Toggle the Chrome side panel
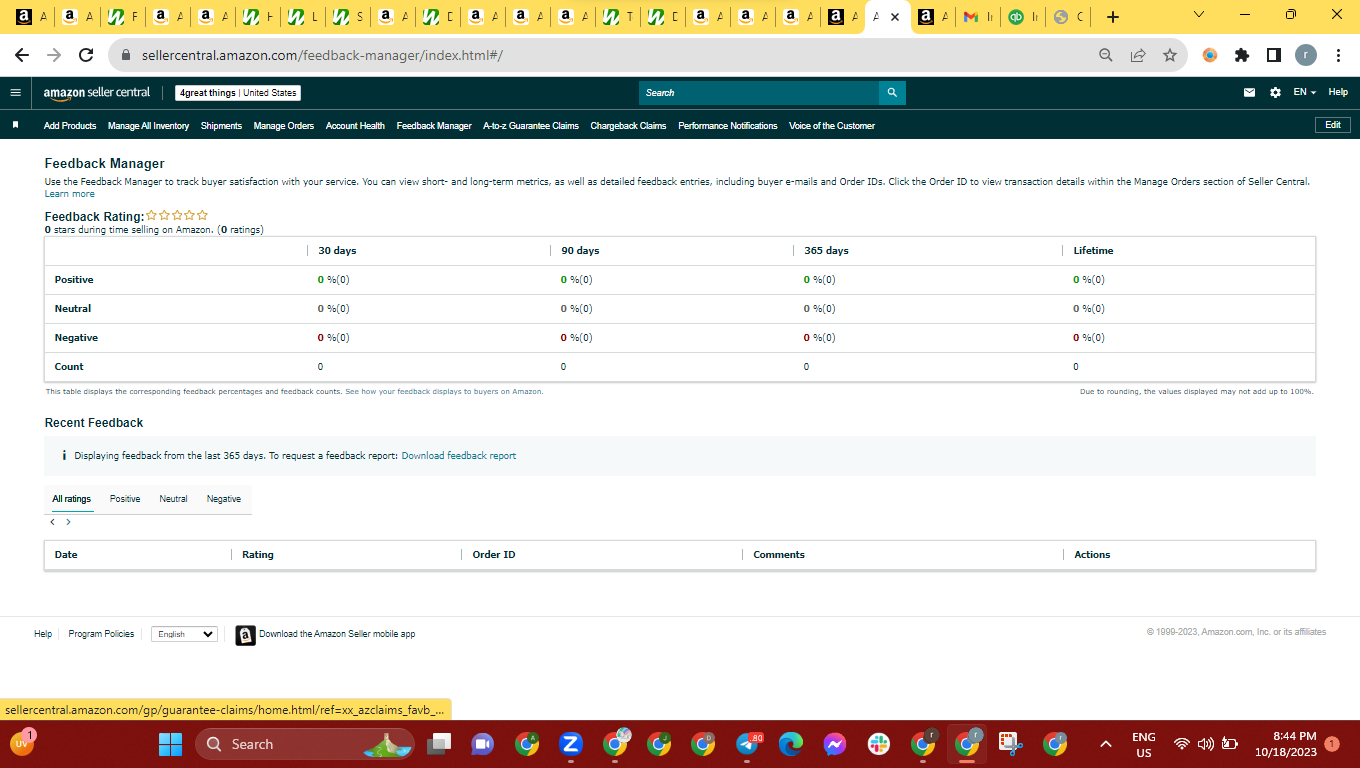Viewport: 1360px width, 768px height. pos(1273,56)
